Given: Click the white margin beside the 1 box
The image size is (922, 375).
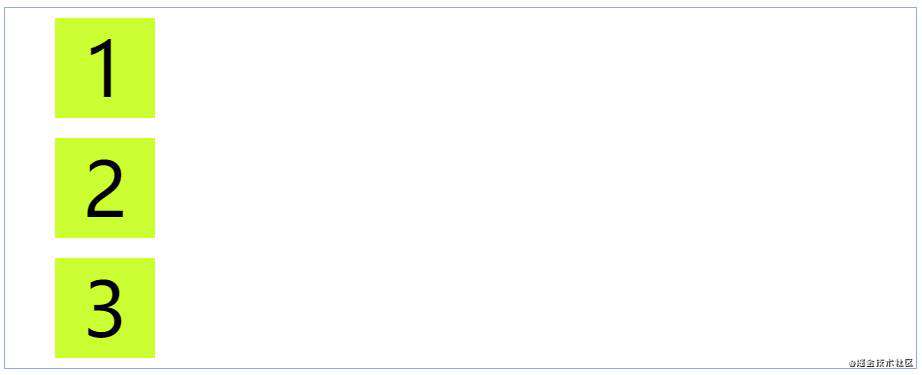Looking at the screenshot, I should pyautogui.click(x=29, y=68).
